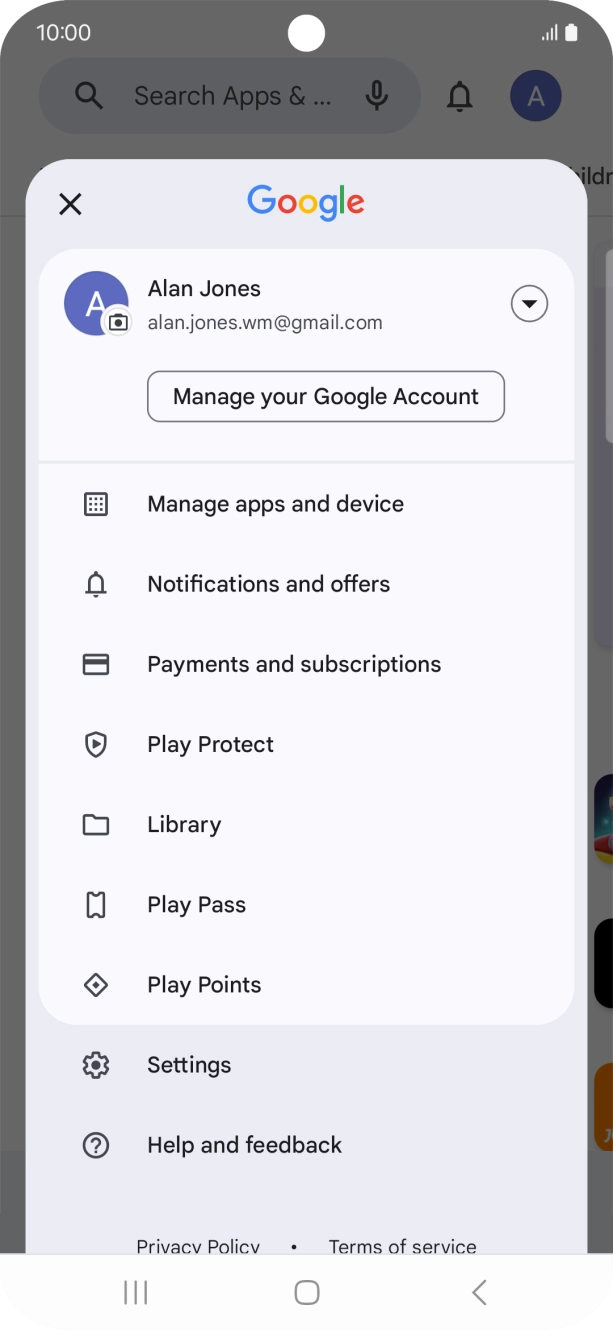Close the Google account menu

point(70,204)
